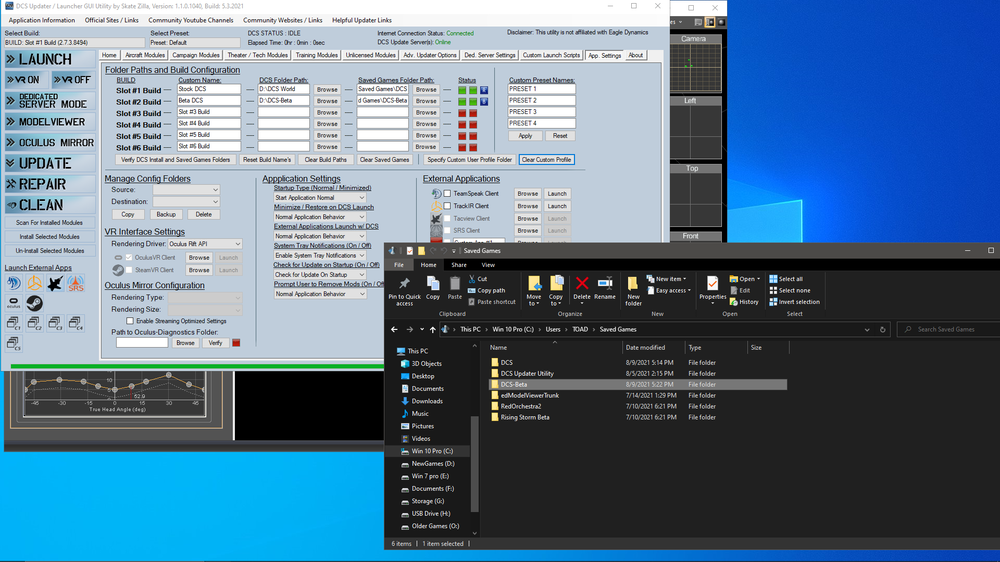Screen dimensions: 1000x562
Task: Turn VR ON in the launcher
Action: tap(26, 80)
